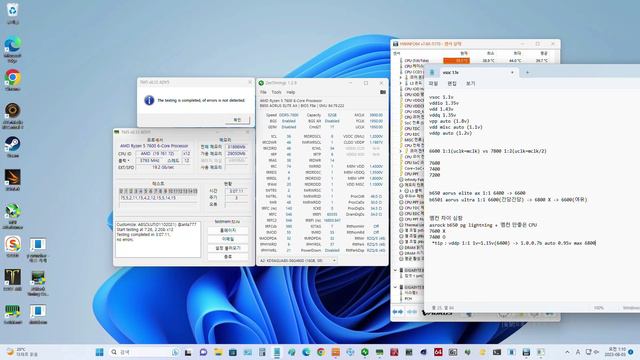
Task: Open the Help menu in ZenTimings
Action: click(290, 92)
